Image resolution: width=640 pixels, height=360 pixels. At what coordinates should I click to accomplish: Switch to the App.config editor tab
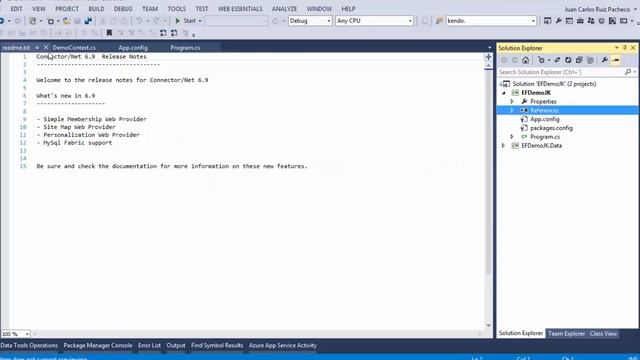133,48
